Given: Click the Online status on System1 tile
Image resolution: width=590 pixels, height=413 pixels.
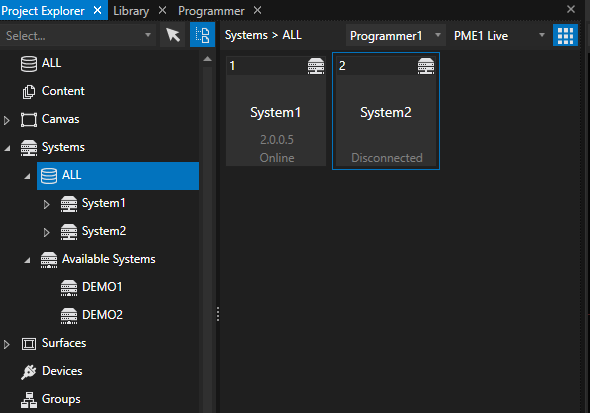Looking at the screenshot, I should coord(277,158).
